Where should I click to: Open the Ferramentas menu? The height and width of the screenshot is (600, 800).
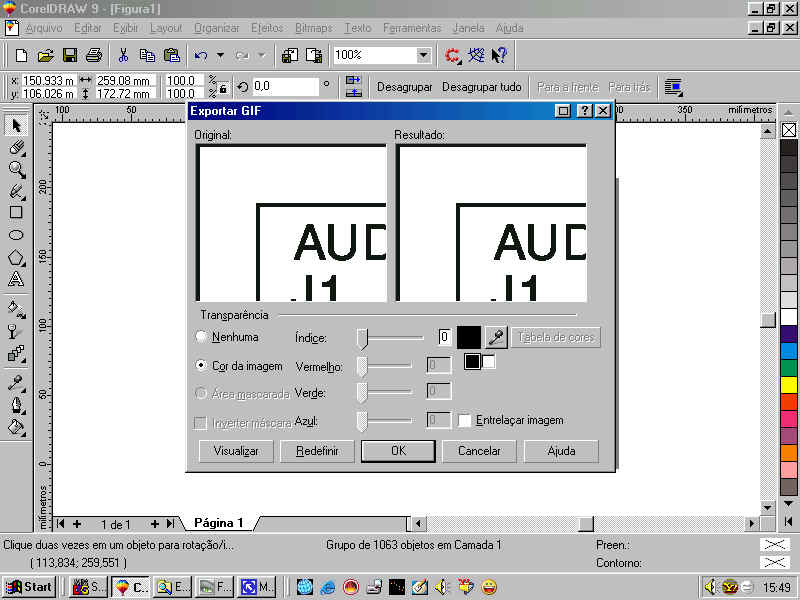[412, 28]
